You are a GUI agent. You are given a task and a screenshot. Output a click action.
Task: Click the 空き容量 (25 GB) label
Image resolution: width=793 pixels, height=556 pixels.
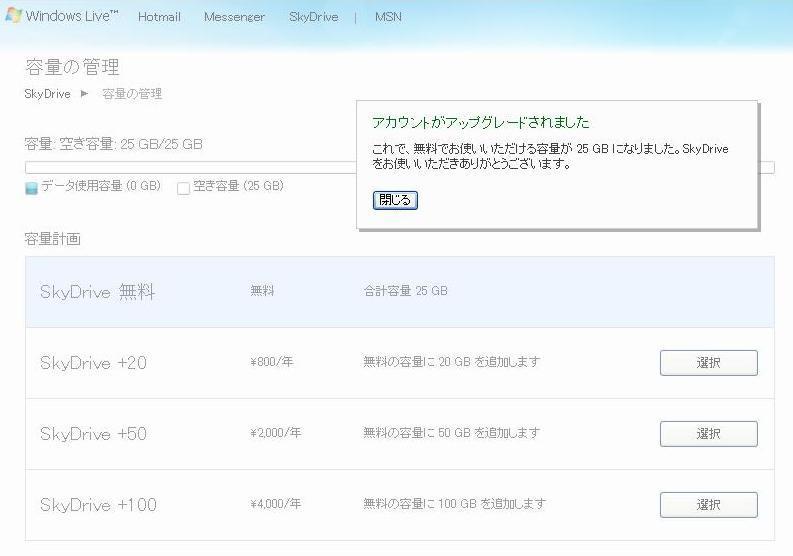238,186
